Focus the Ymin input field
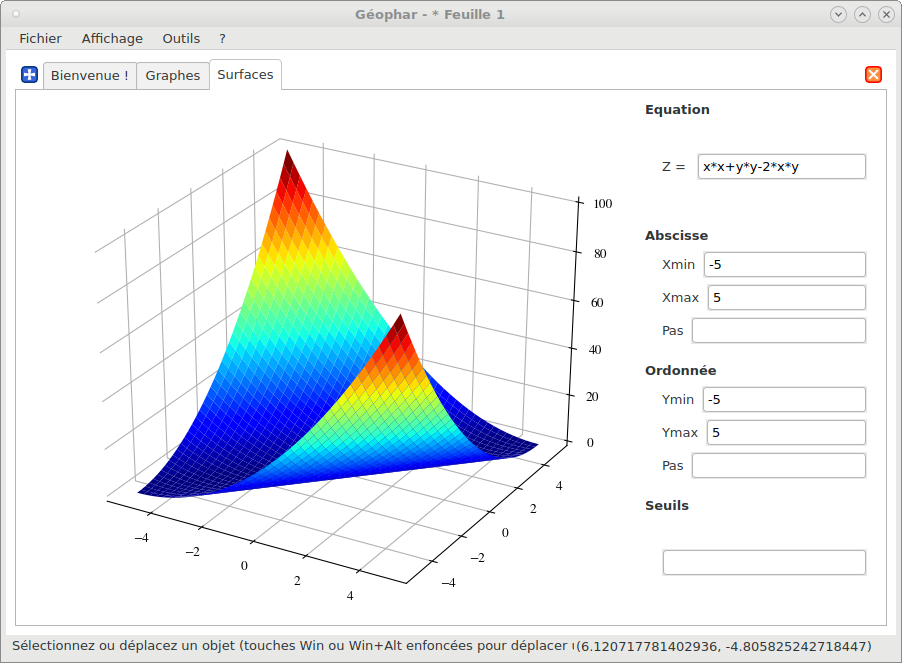Image resolution: width=902 pixels, height=663 pixels. pyautogui.click(x=784, y=400)
